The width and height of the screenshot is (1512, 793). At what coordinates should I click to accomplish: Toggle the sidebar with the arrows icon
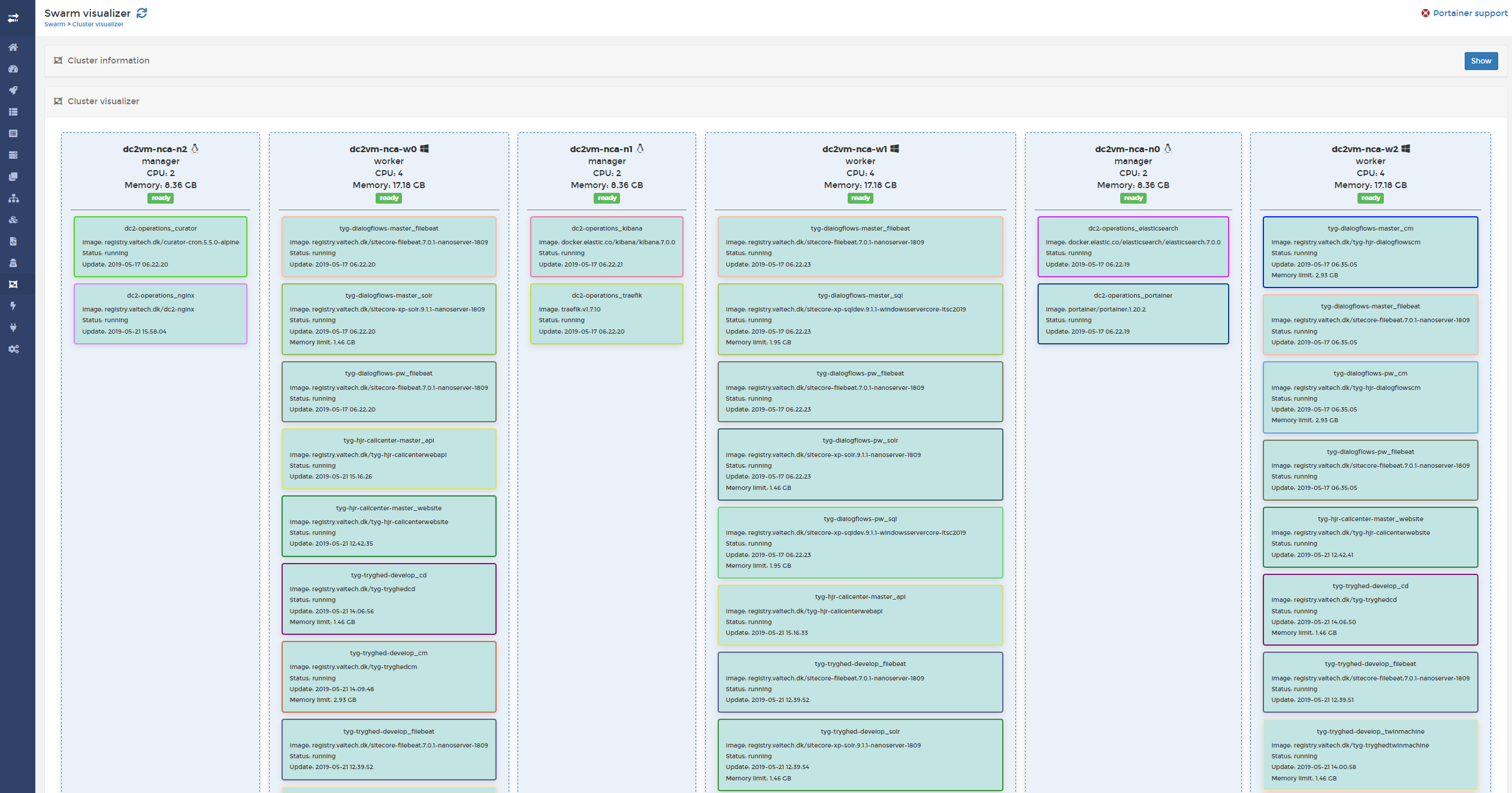(13, 18)
